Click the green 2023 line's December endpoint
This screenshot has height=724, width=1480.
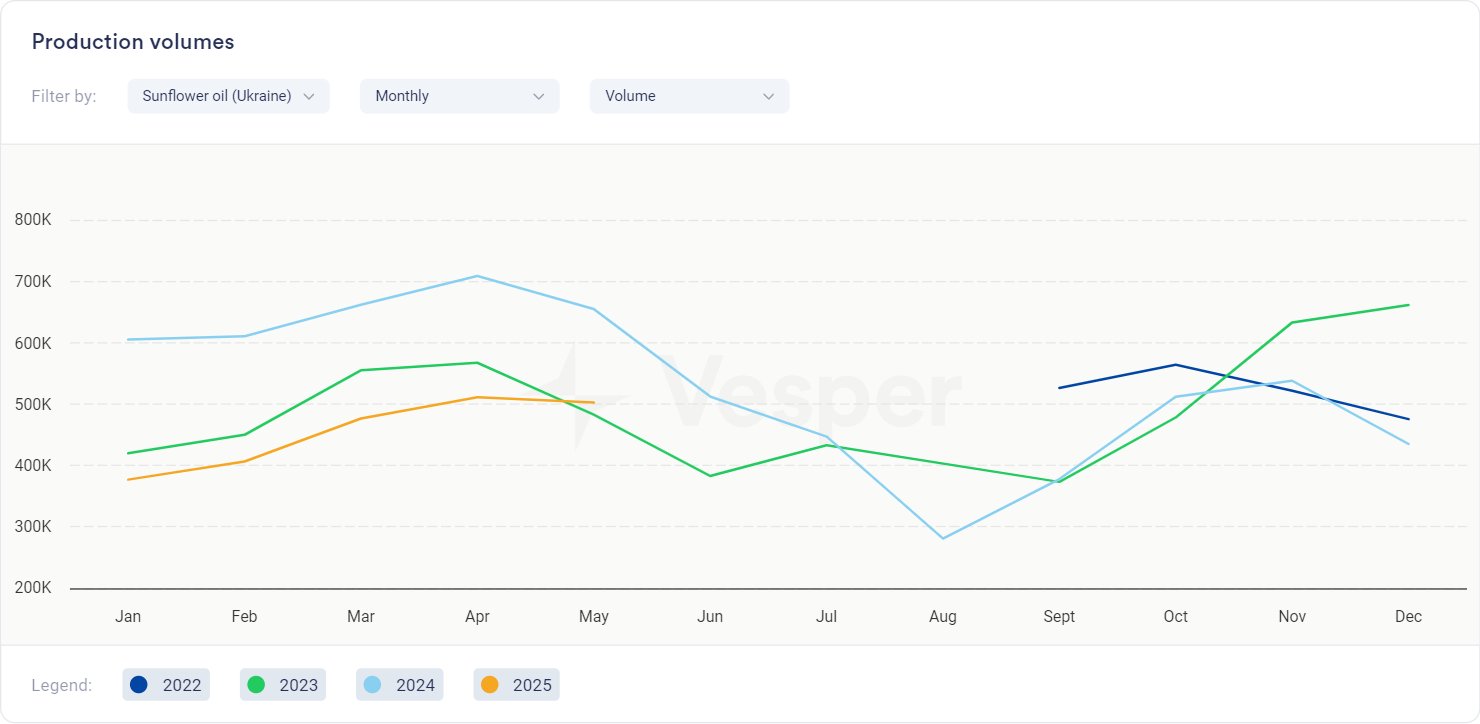coord(1408,305)
